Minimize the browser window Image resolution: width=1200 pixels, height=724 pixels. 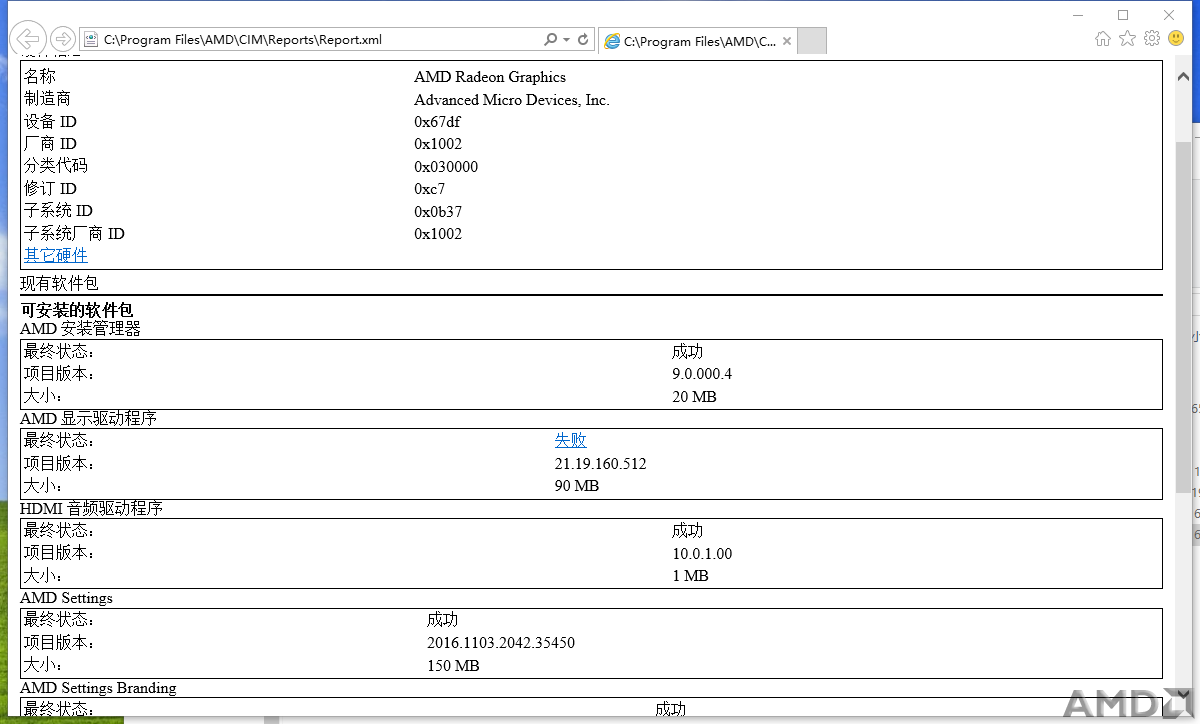click(x=1077, y=14)
